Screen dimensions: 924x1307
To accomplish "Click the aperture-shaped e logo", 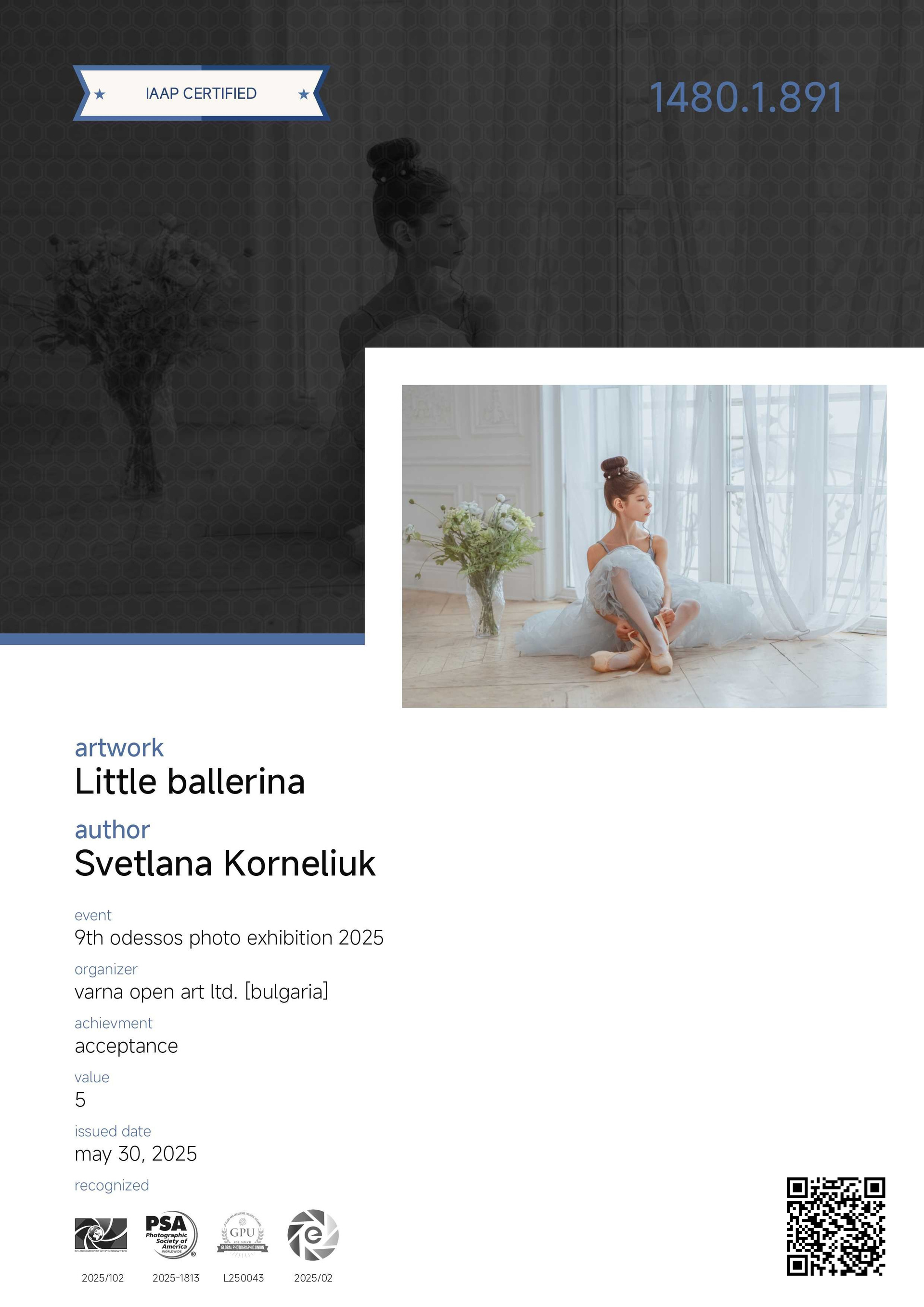I will point(313,1235).
